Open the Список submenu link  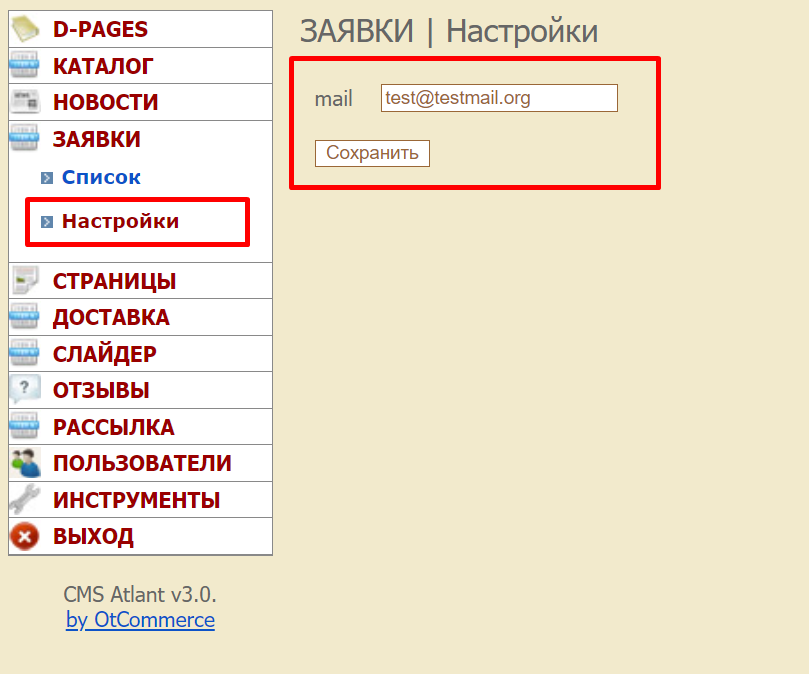101,178
